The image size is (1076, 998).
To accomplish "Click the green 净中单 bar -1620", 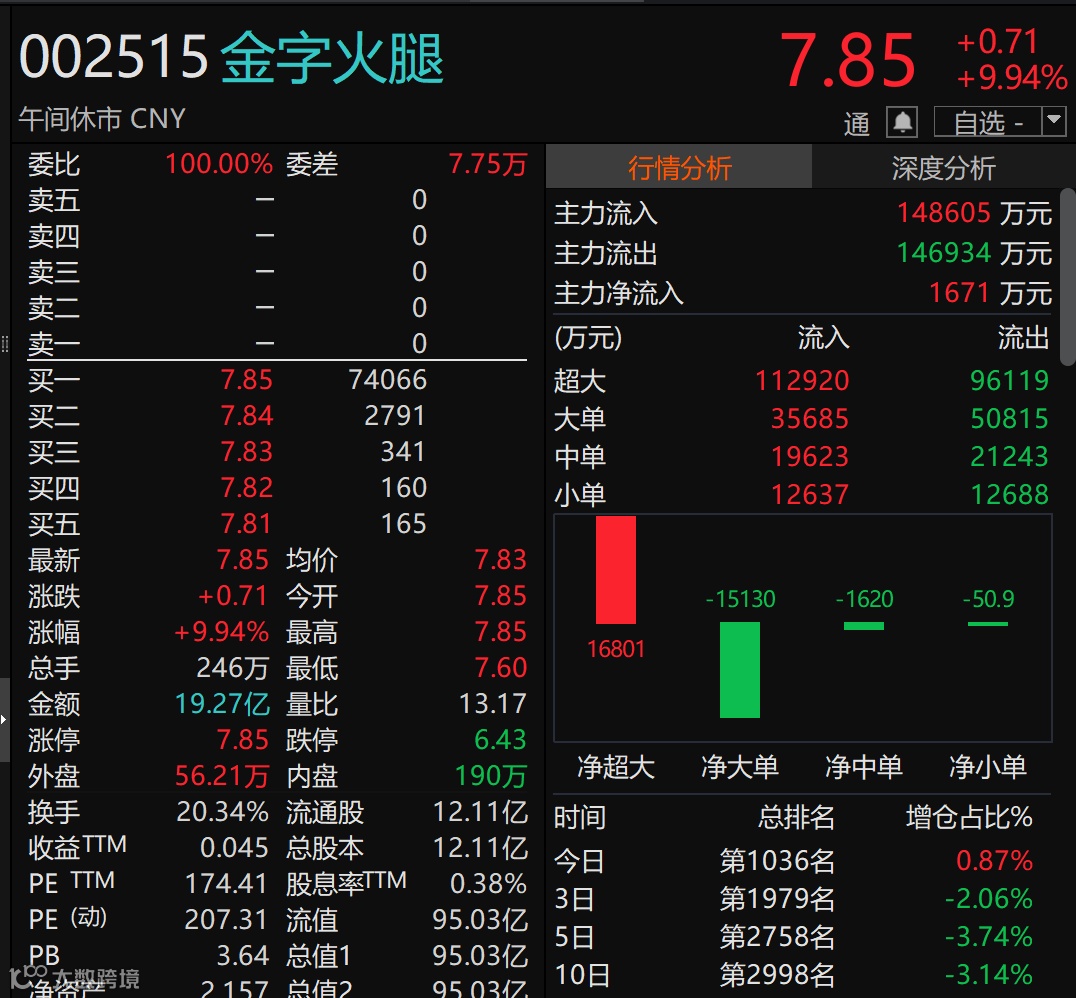I will click(x=864, y=626).
